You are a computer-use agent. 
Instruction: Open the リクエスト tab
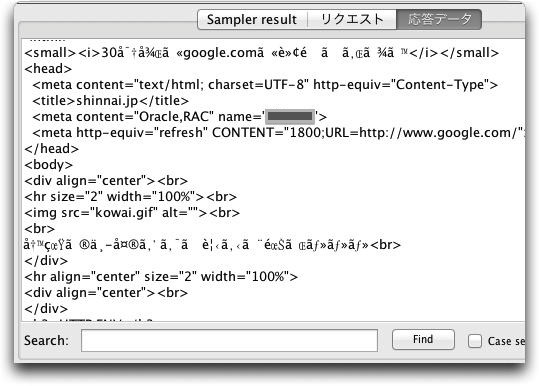pyautogui.click(x=352, y=20)
